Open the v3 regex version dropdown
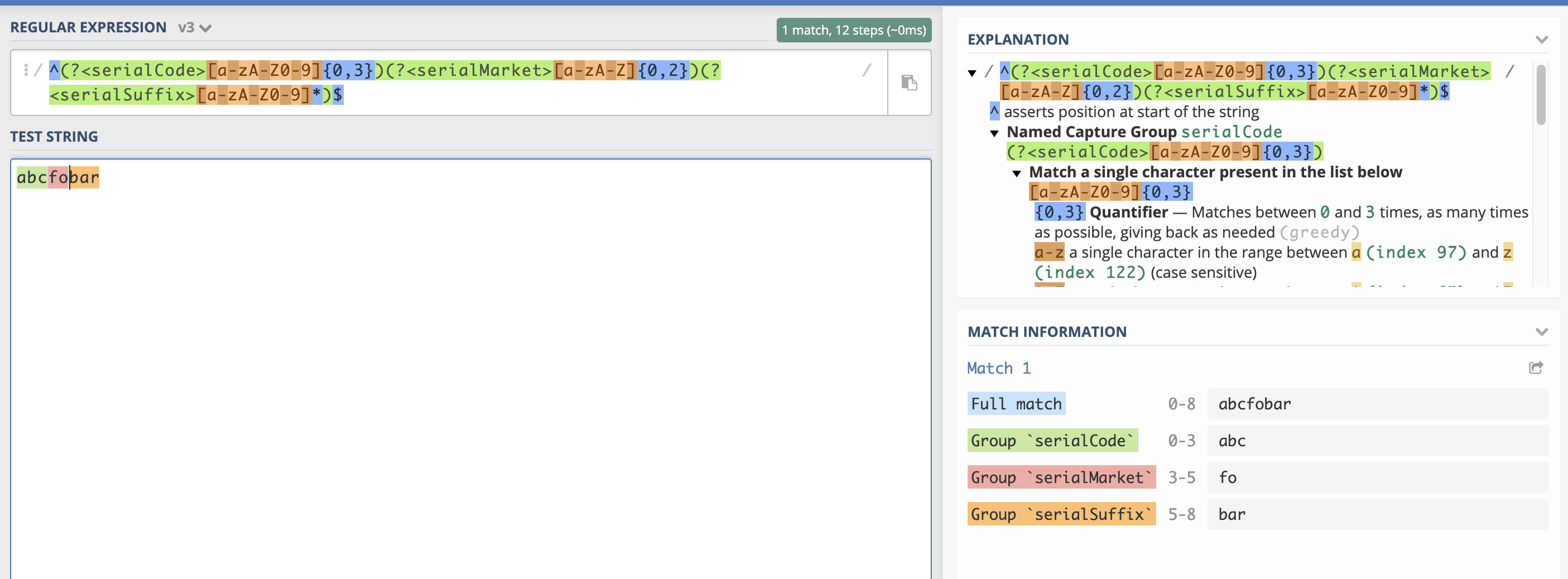The height and width of the screenshot is (579, 1568). point(195,27)
